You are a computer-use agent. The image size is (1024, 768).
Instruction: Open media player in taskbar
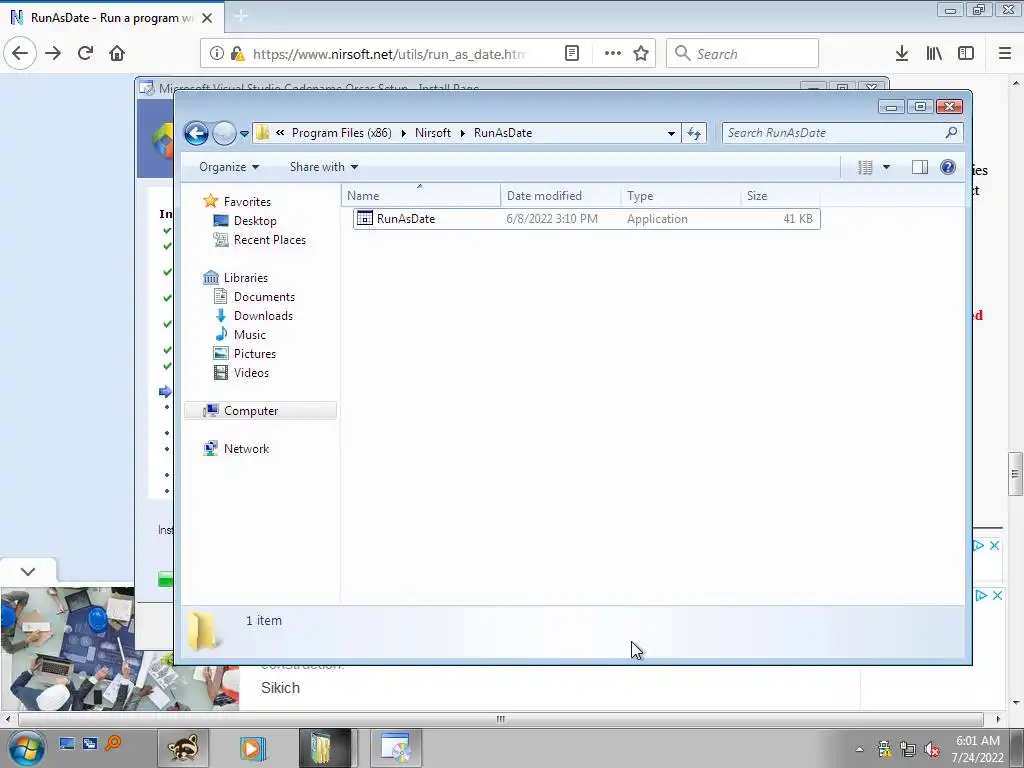[252, 748]
